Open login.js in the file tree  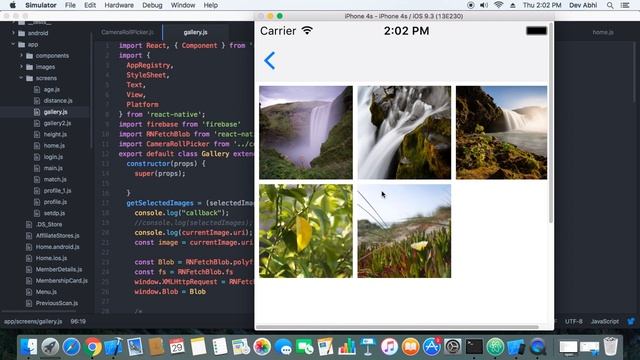tap(53, 157)
